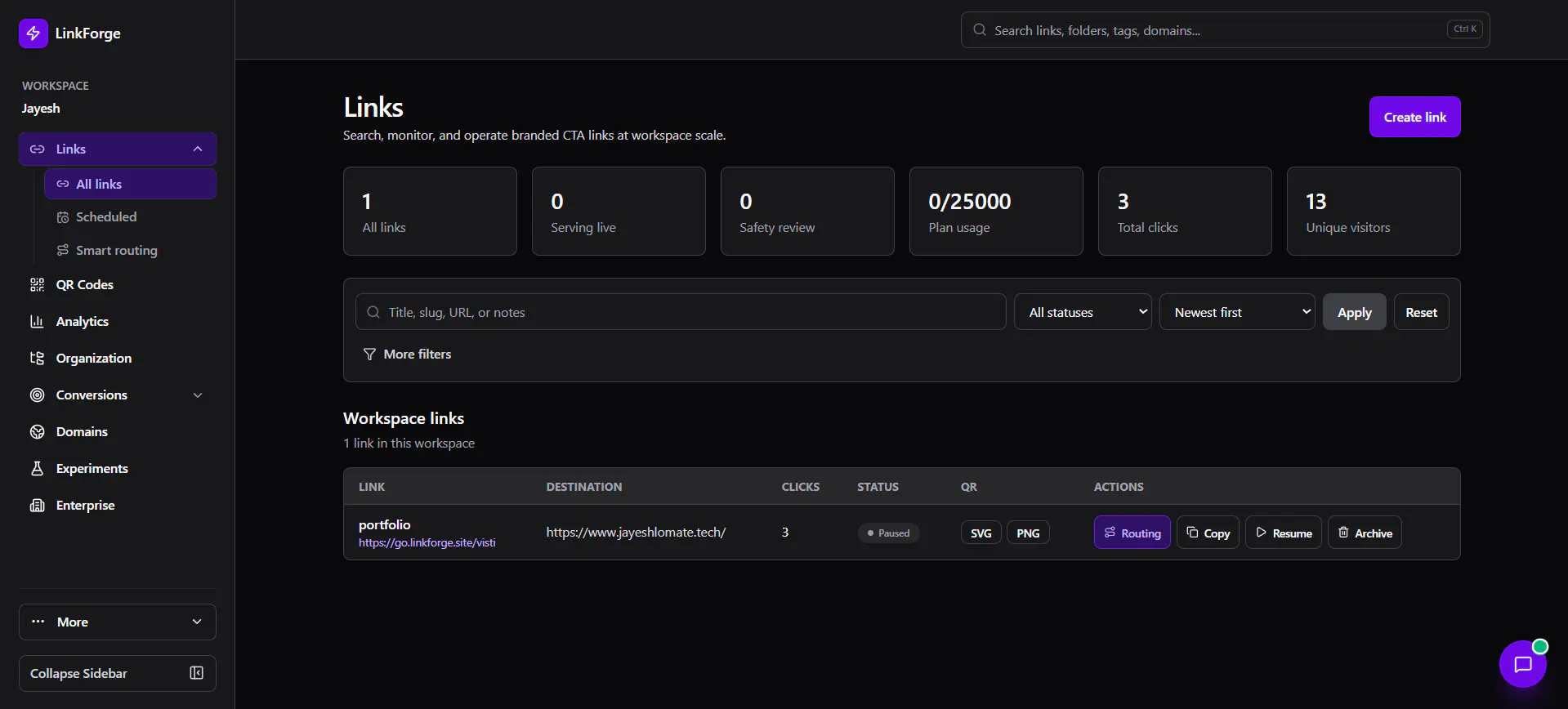
Task: Click the Paused status badge
Action: (888, 533)
